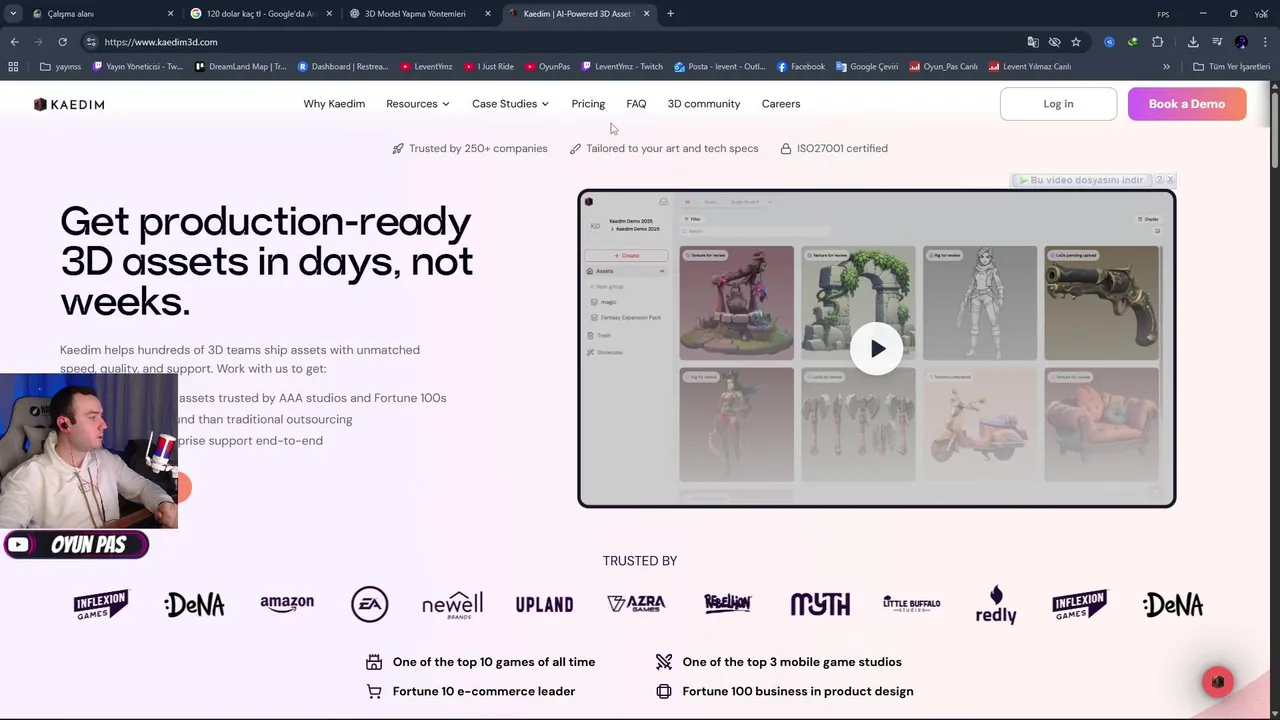Reload the Kaedim page
1280x720 pixels.
pyautogui.click(x=62, y=42)
